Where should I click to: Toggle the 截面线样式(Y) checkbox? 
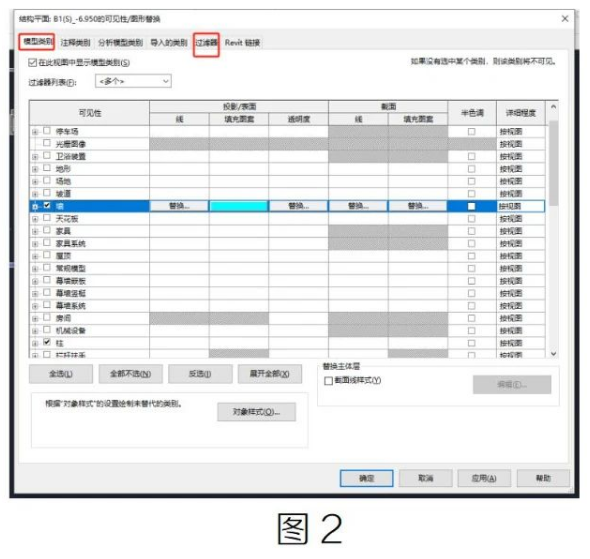pos(328,381)
